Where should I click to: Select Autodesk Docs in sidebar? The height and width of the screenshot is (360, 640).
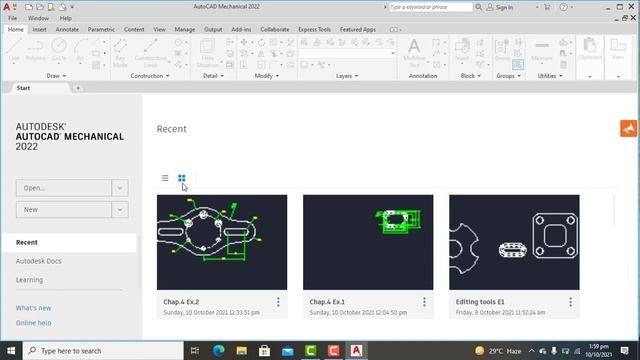(x=38, y=261)
